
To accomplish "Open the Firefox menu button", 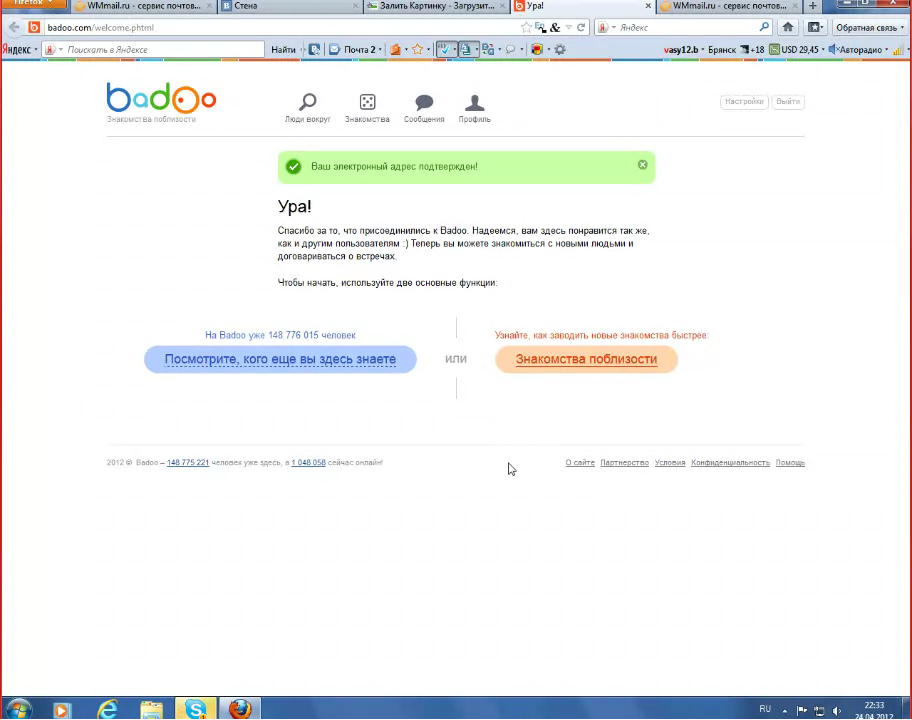I will [33, 4].
